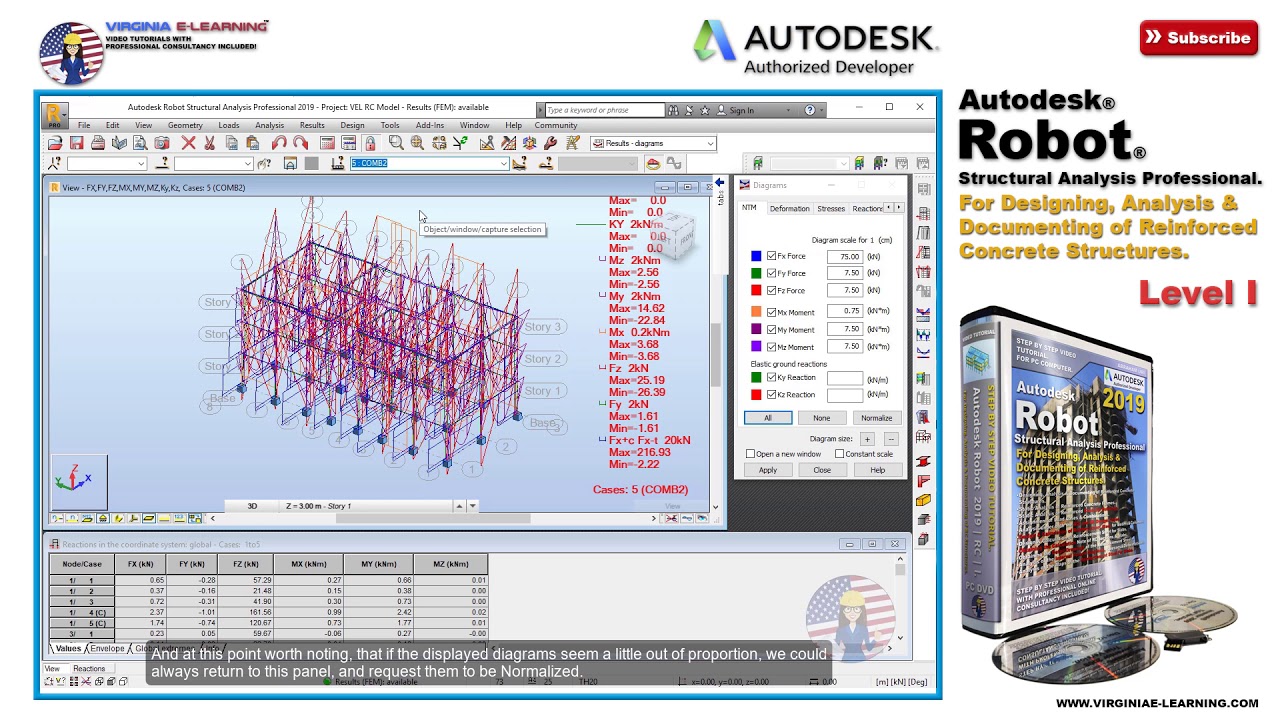Switch to Envelope tab in reactions table

coord(107,648)
